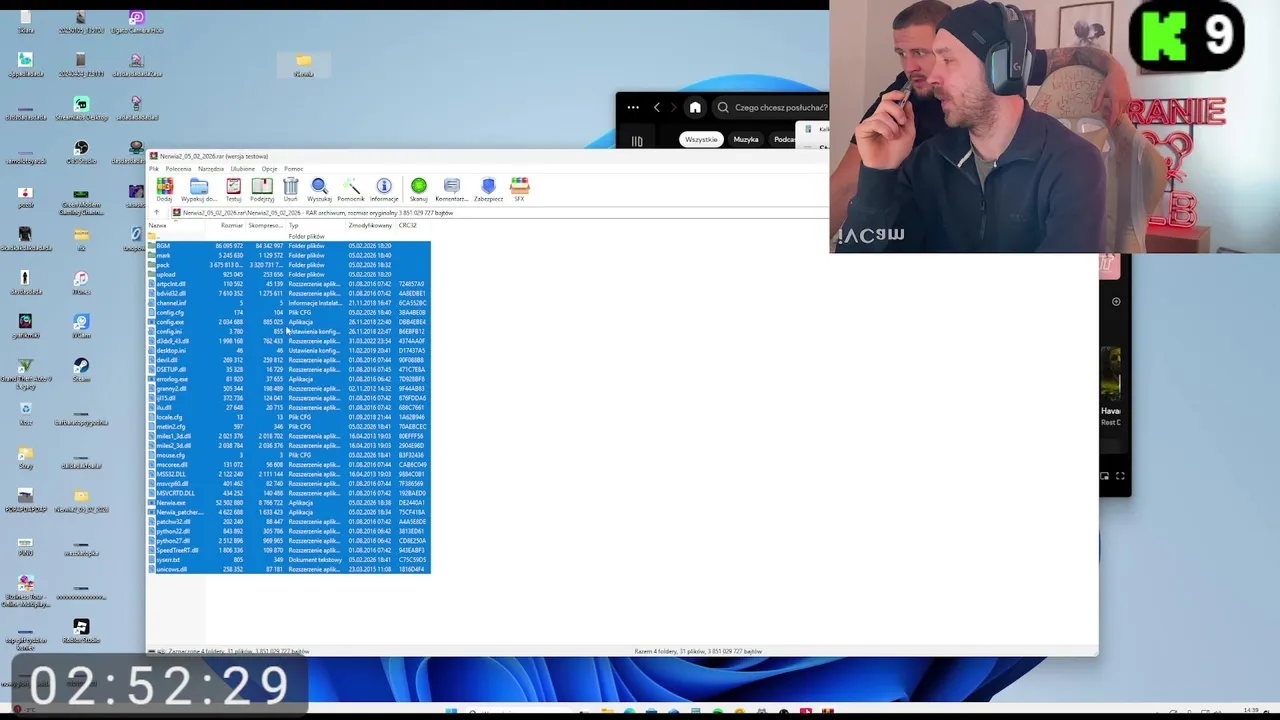The height and width of the screenshot is (720, 1280).
Task: Select the config.exe file row
Action: pos(289,322)
